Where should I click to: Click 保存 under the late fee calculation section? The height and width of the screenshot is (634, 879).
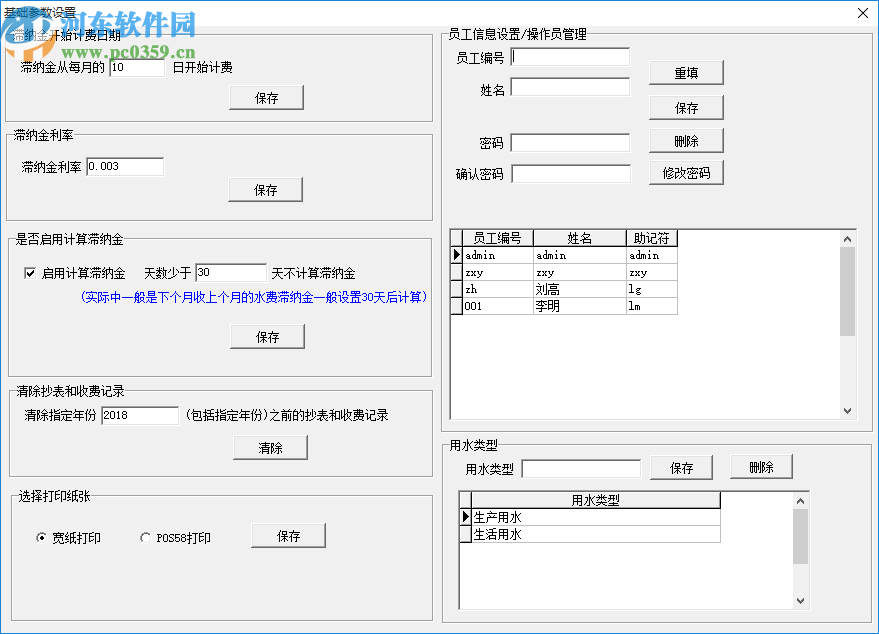coord(267,336)
